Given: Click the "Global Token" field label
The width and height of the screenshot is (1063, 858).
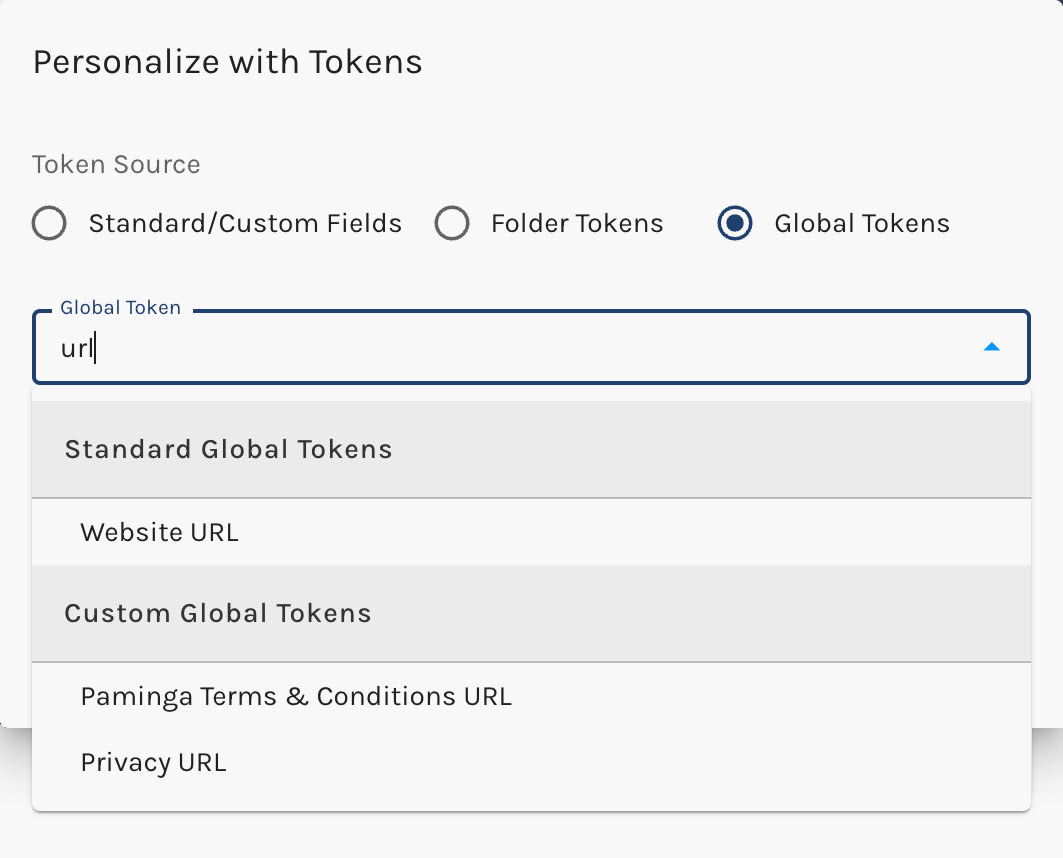Looking at the screenshot, I should click(x=119, y=307).
